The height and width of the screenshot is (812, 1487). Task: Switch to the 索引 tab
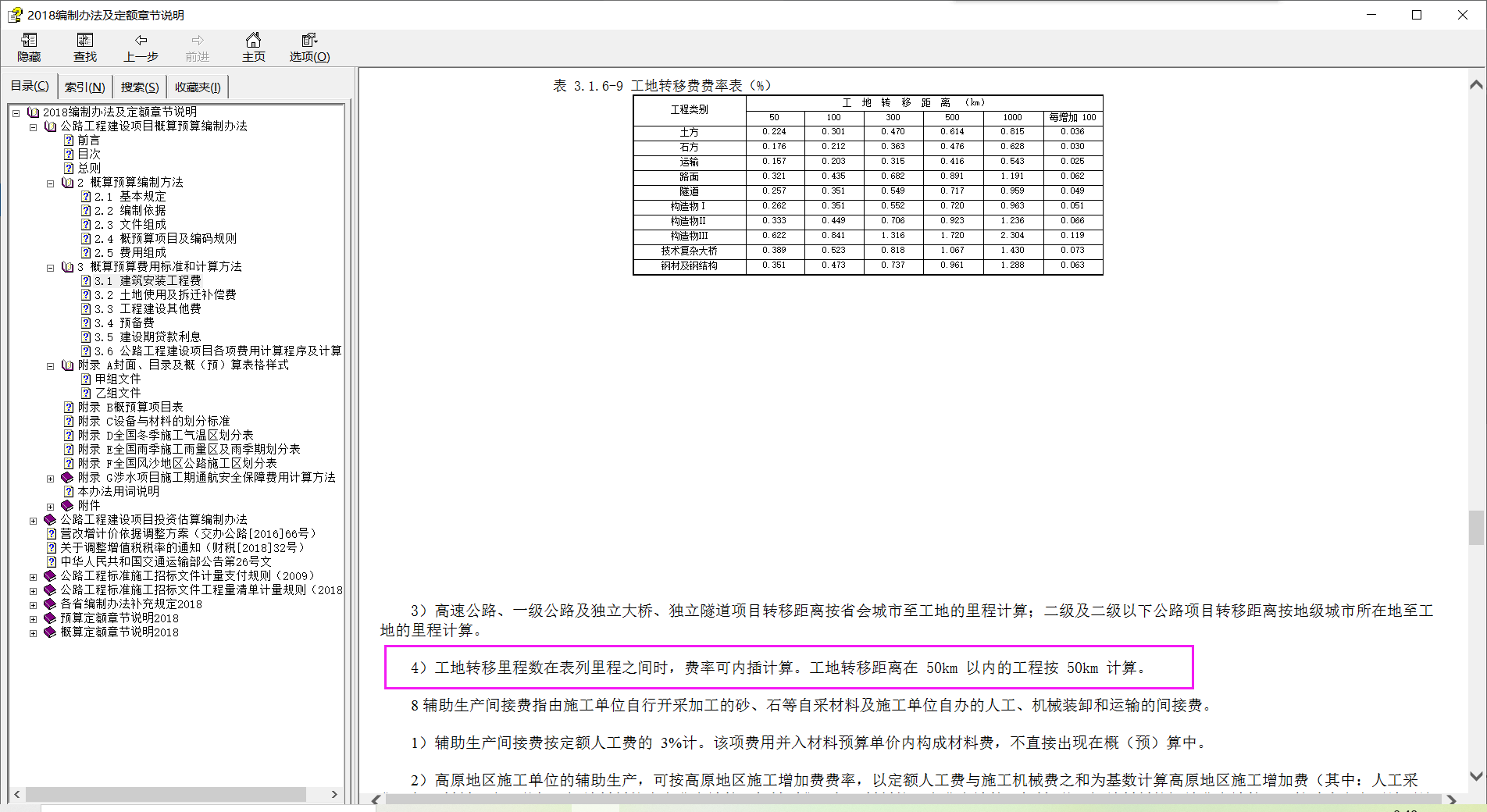(84, 87)
